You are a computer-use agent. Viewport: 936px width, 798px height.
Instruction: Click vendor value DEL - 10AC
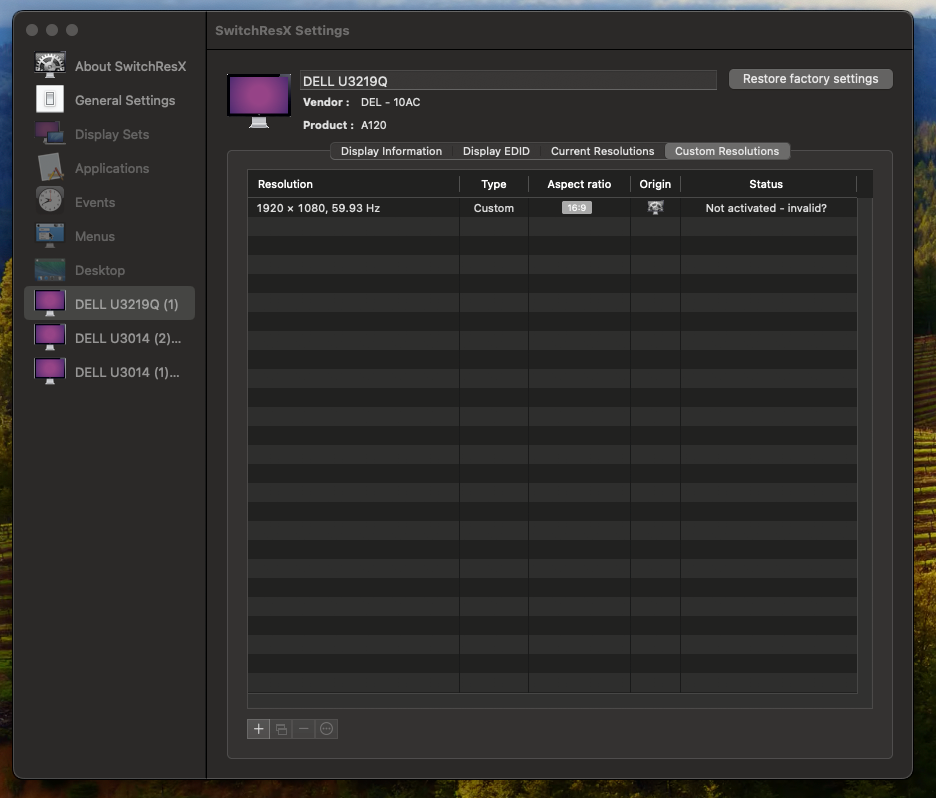pos(390,102)
